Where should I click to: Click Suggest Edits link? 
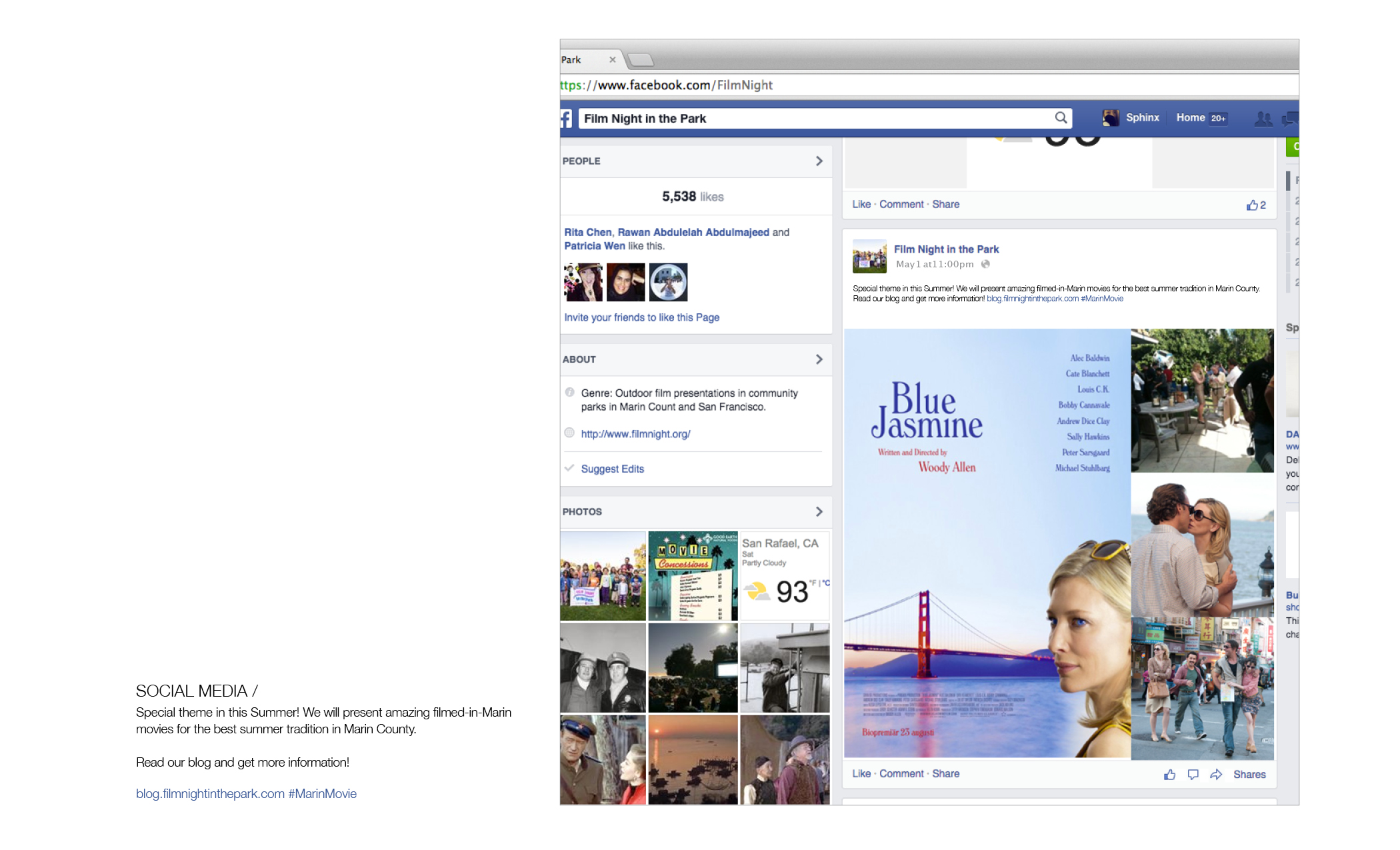(612, 469)
